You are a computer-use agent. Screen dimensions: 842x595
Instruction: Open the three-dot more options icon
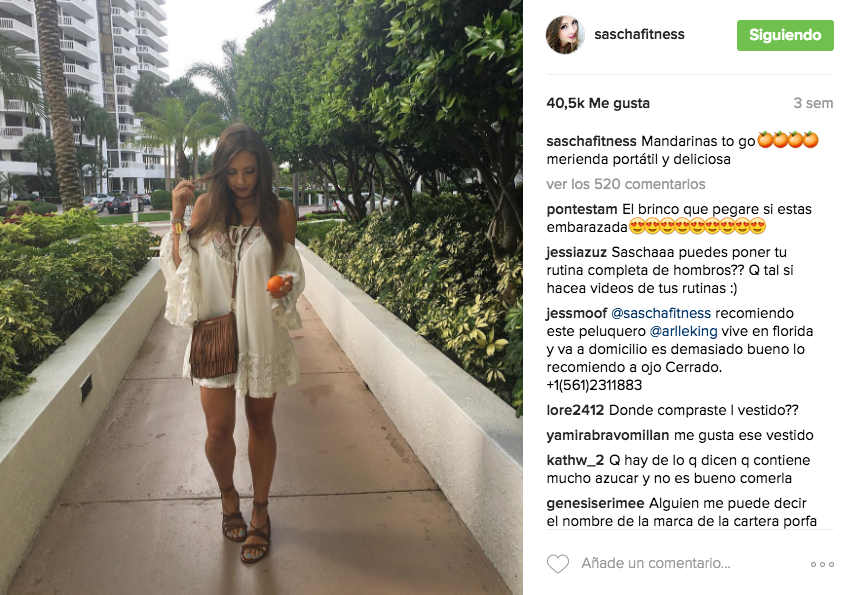pos(822,564)
